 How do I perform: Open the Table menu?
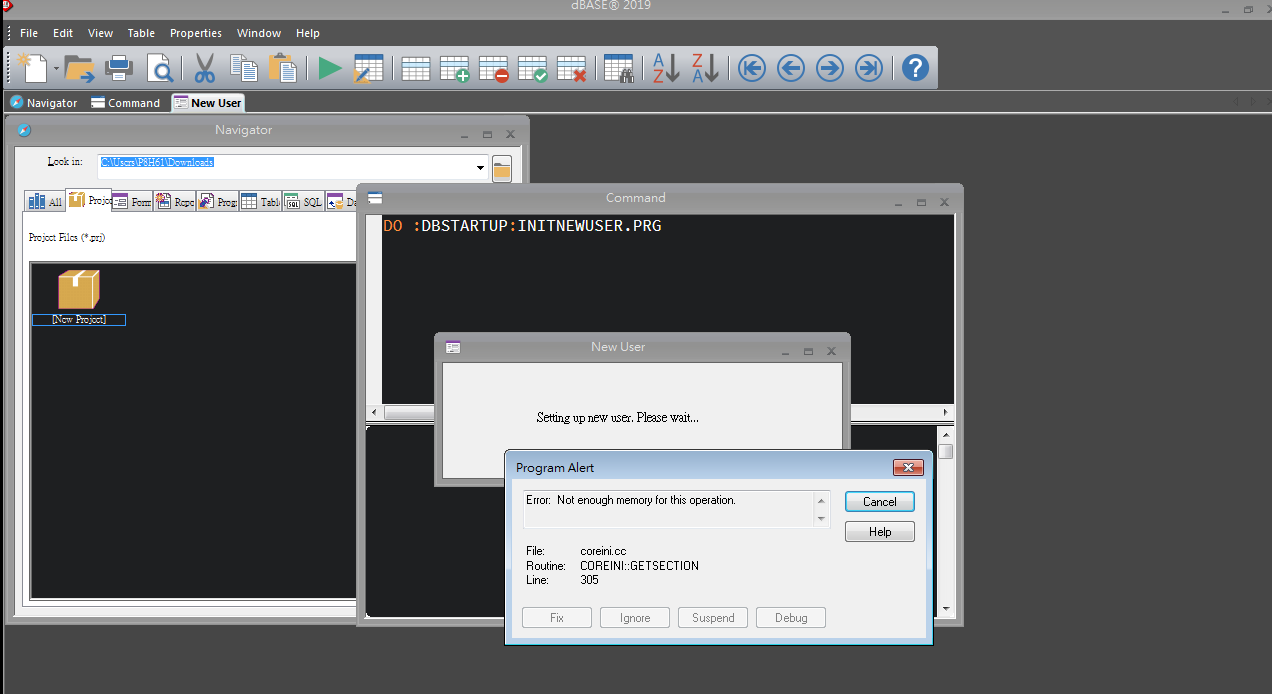point(141,33)
